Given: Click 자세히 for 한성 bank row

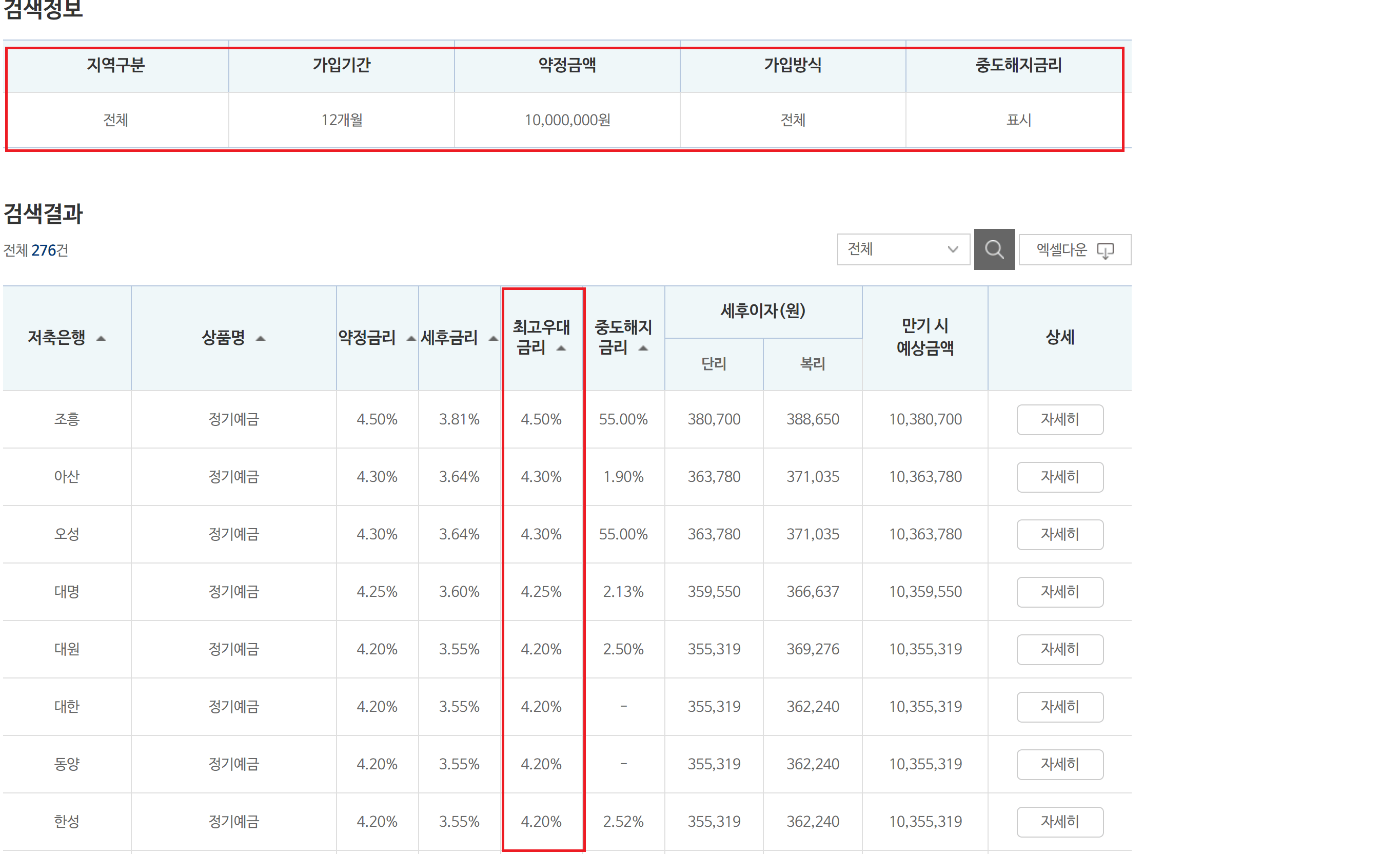Looking at the screenshot, I should coord(1060,822).
